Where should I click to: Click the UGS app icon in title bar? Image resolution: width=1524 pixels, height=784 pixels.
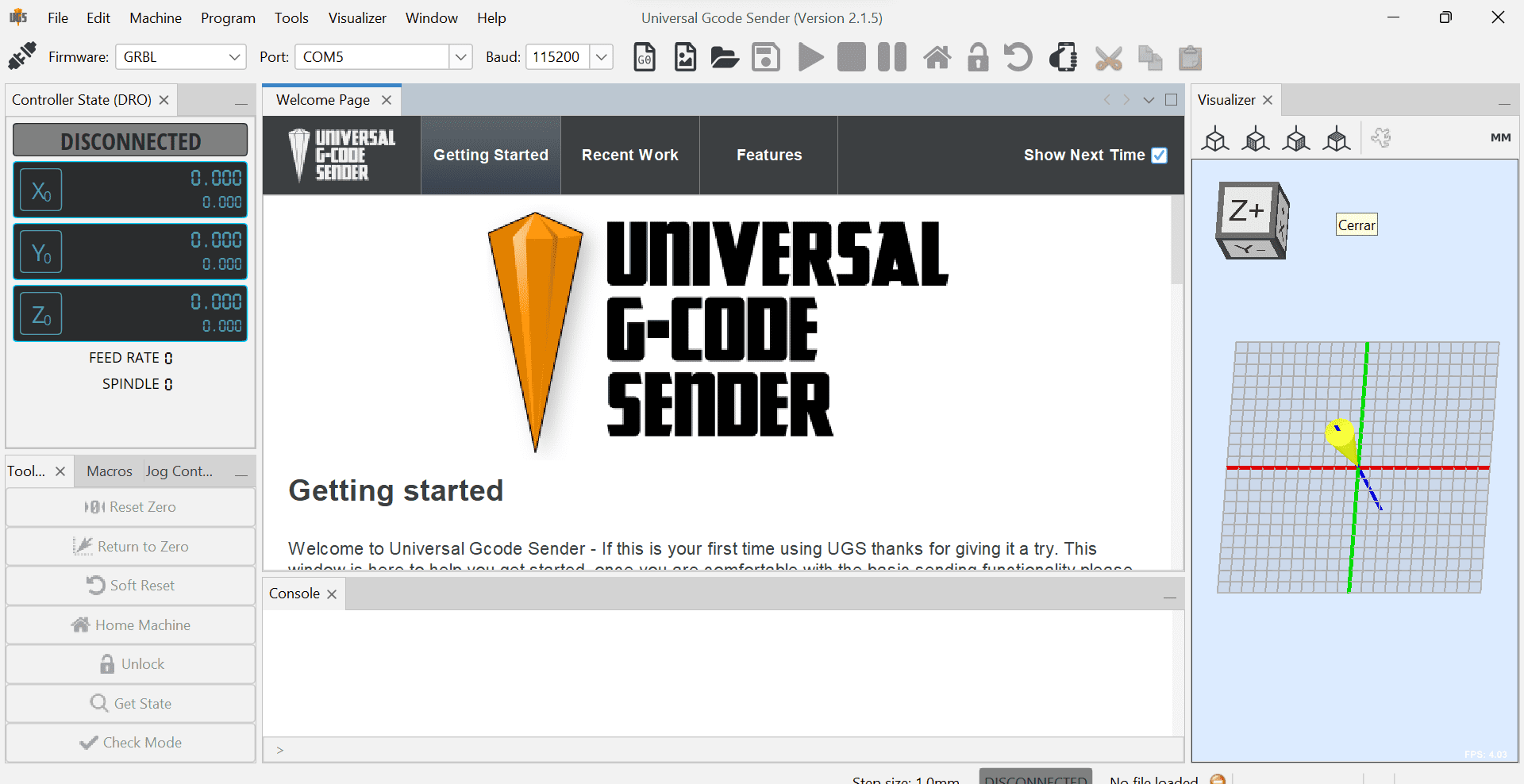coord(18,17)
